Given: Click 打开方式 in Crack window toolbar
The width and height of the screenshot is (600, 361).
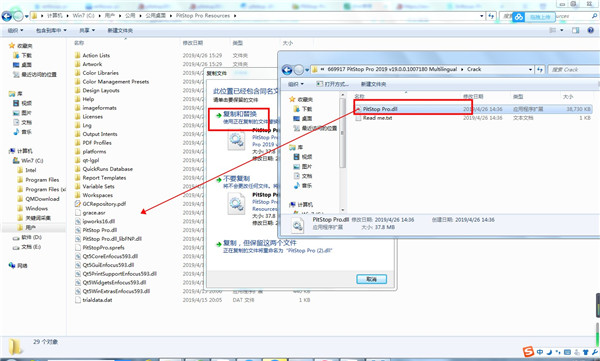Looking at the screenshot, I should click(x=333, y=84).
